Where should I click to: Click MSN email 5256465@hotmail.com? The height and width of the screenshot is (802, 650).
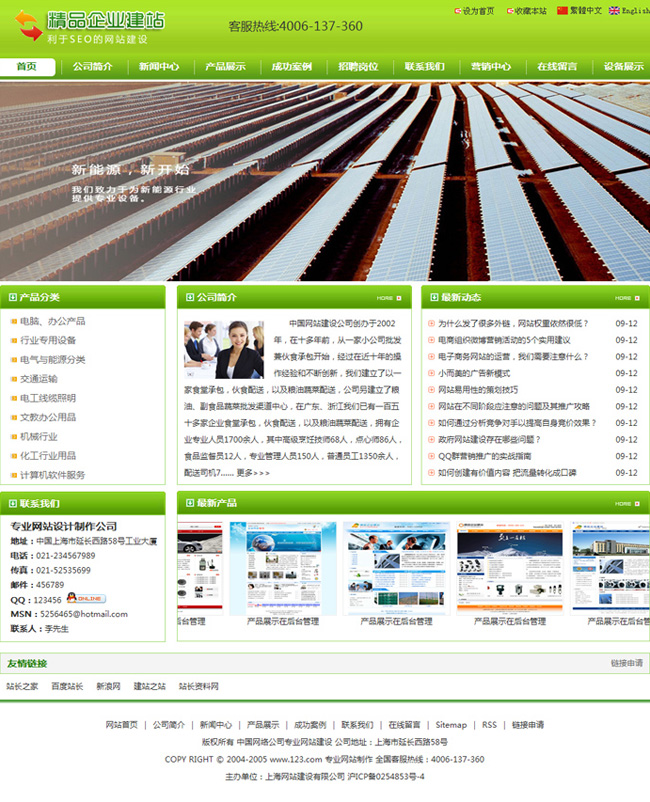tap(84, 614)
